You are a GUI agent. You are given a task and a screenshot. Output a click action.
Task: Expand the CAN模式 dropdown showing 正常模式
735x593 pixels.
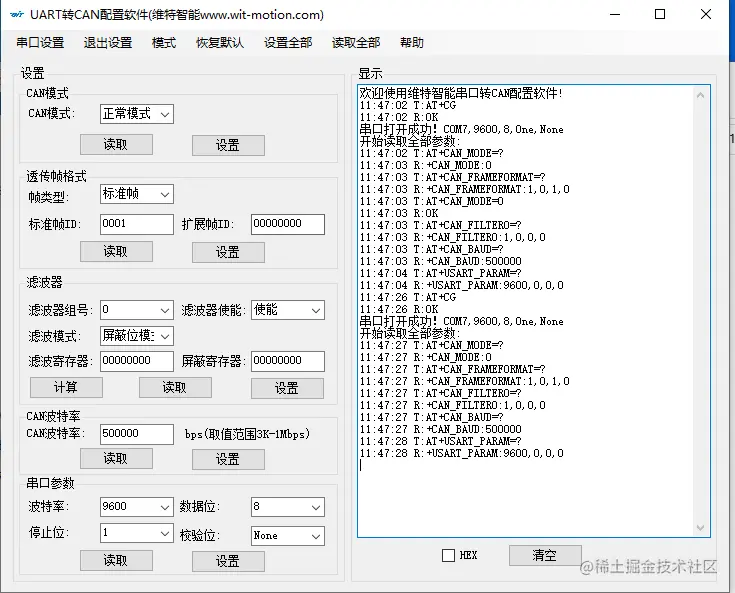click(x=136, y=114)
